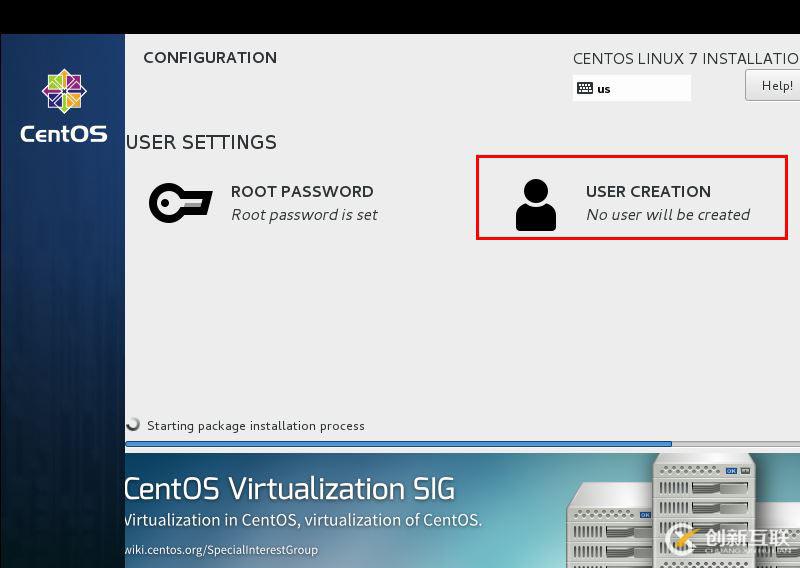Open ROOT PASSWORD settings

[x=263, y=203]
